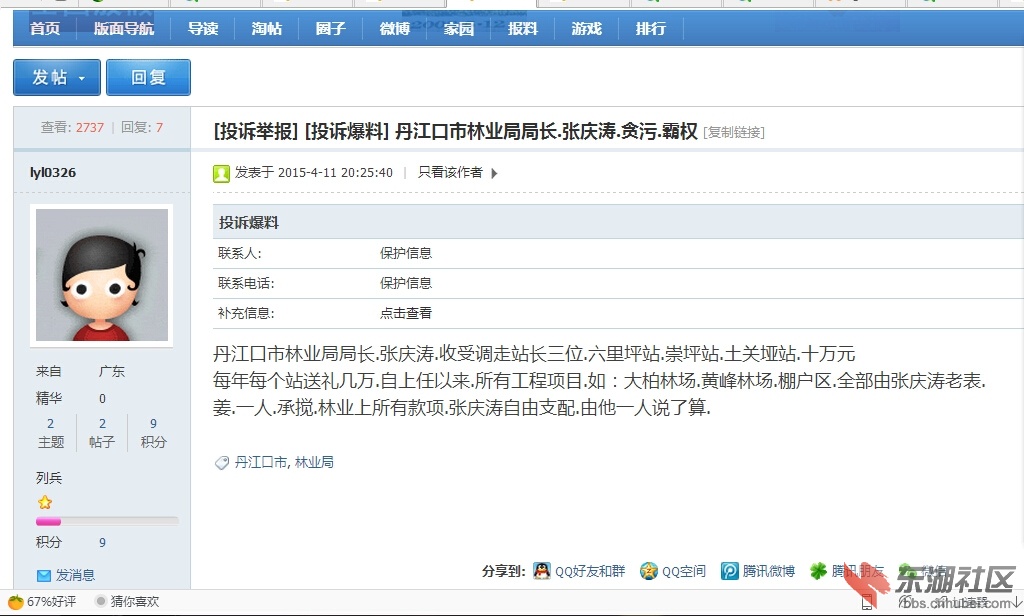Open the 林业局 tag
The width and height of the screenshot is (1024, 616).
point(314,462)
